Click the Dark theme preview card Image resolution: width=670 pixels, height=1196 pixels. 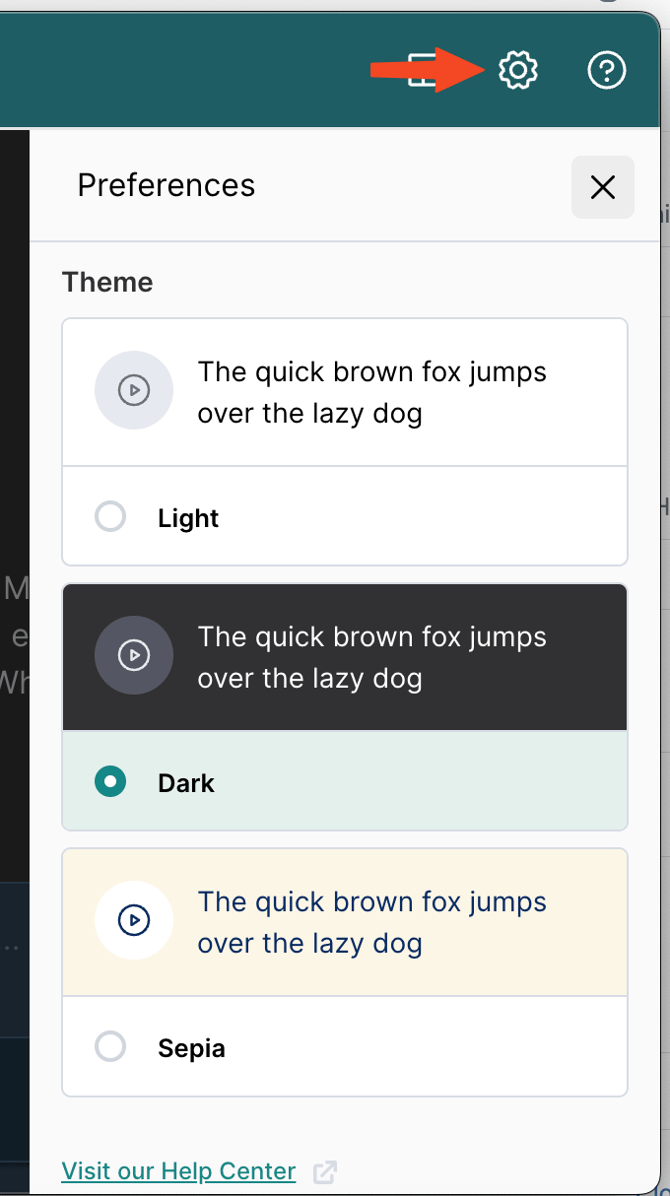(x=345, y=656)
